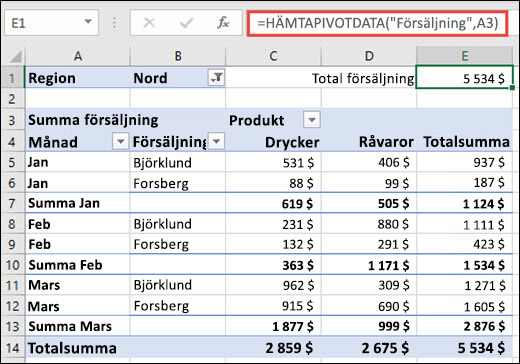Open the Name Box dropdown arrow

click(88, 22)
